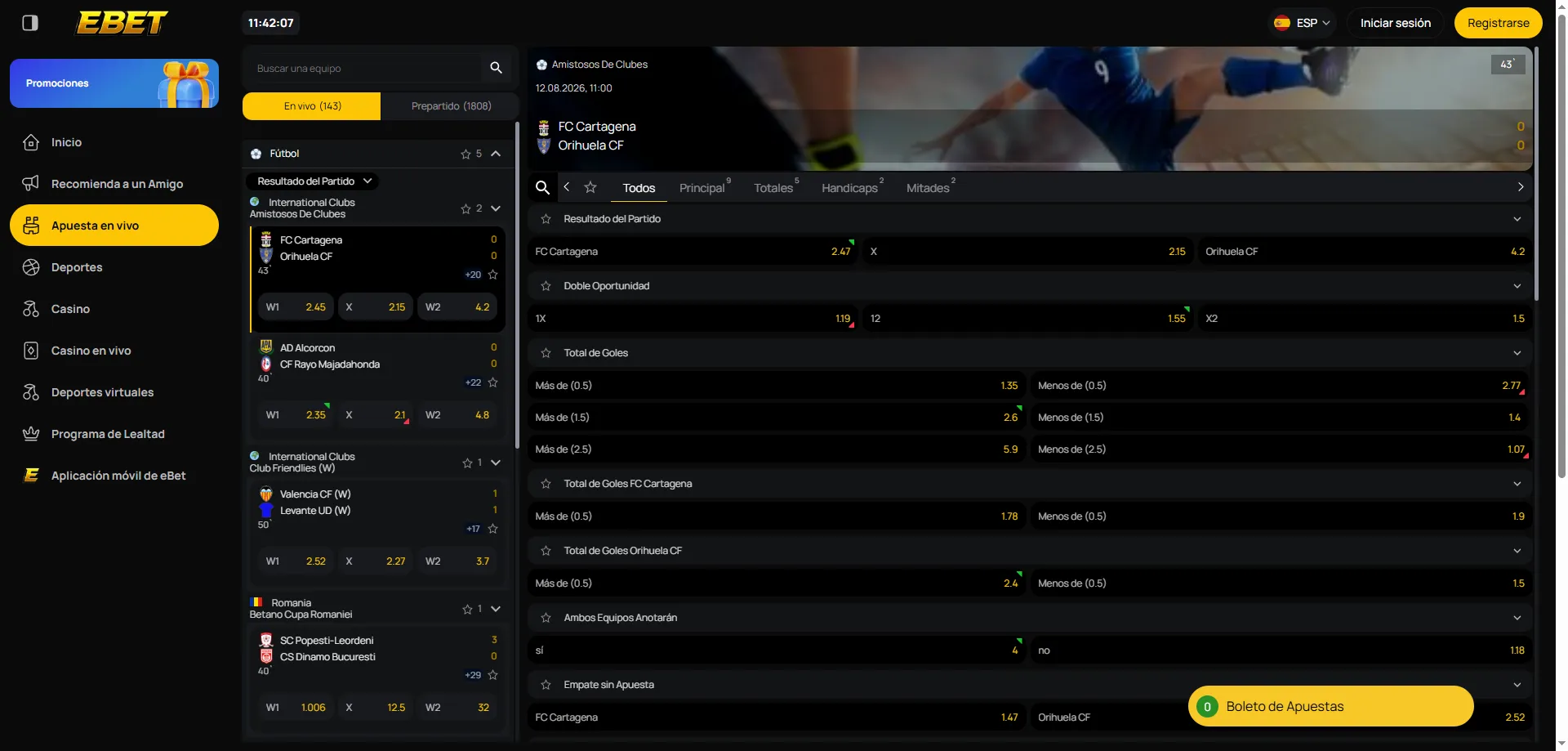The image size is (1568, 751).
Task: Favorite the match with star beside market tabs
Action: pos(590,188)
